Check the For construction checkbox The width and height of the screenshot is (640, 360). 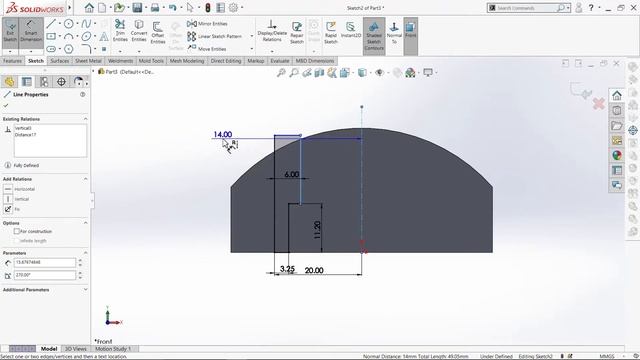(17, 231)
